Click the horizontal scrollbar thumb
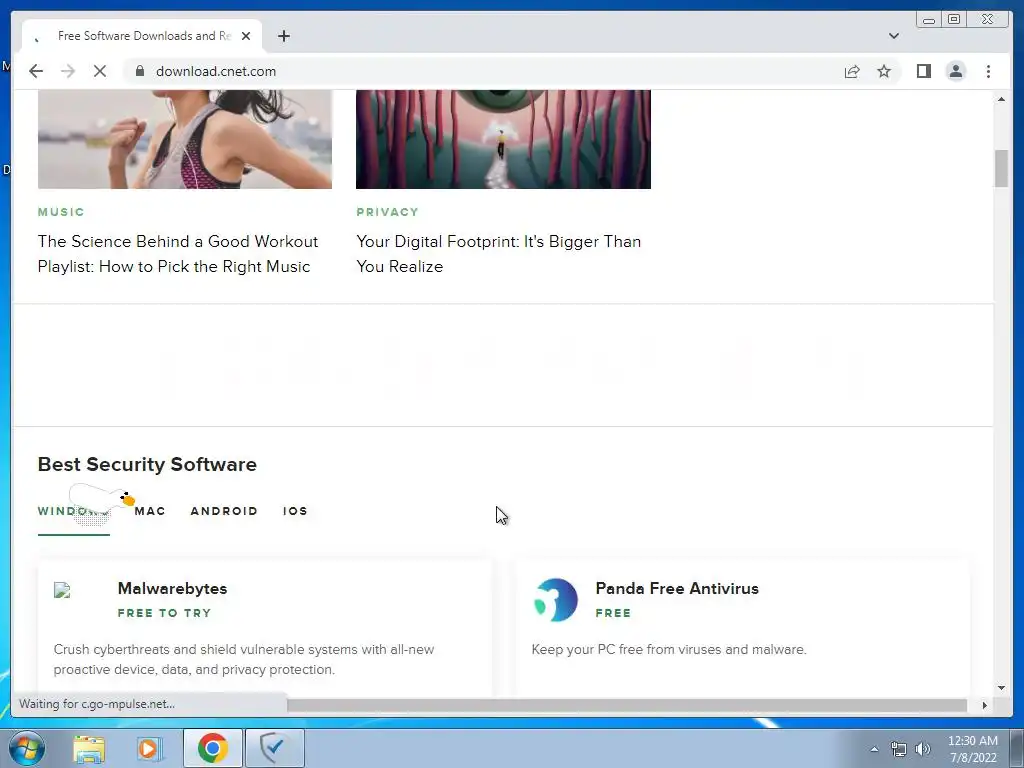The image size is (1024, 768). pos(627,705)
